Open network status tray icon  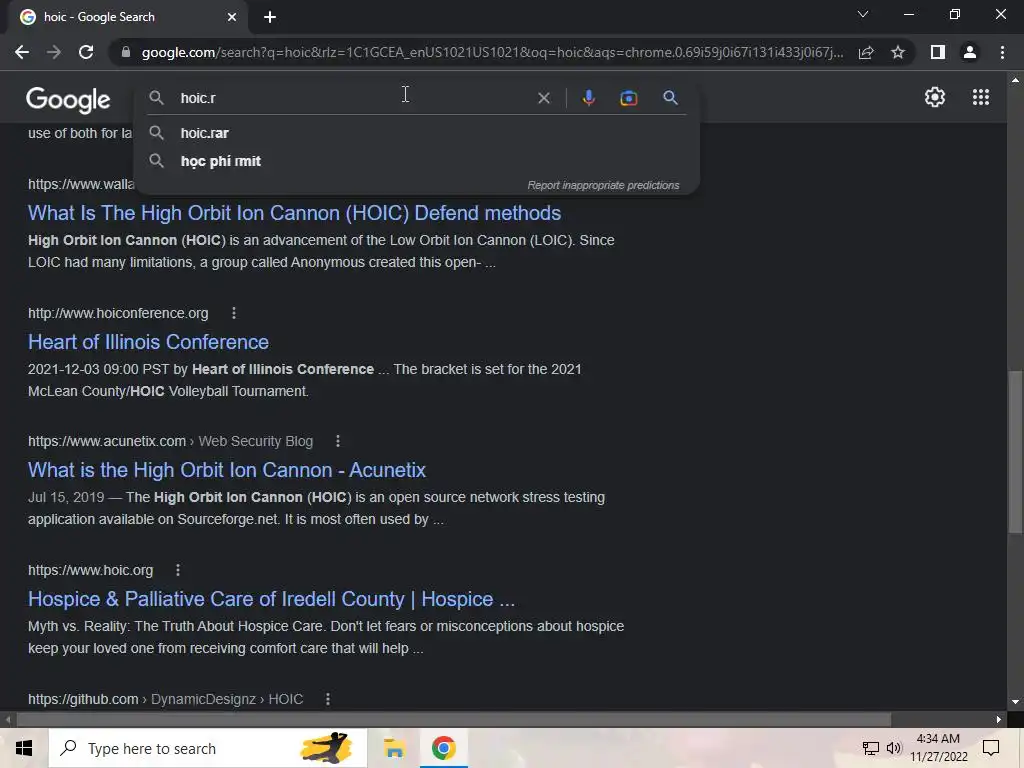pos(871,748)
